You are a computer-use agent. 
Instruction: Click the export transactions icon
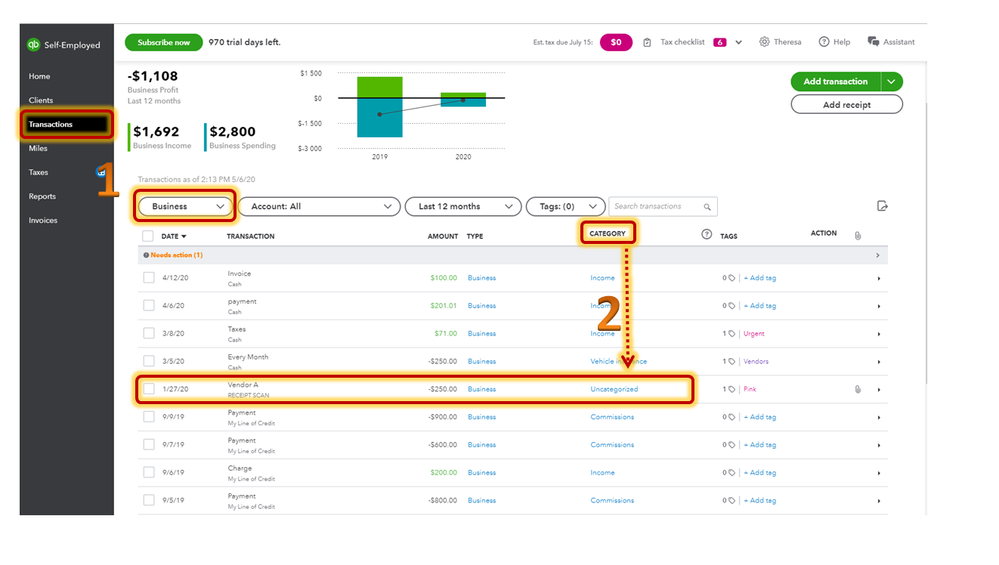coord(882,206)
